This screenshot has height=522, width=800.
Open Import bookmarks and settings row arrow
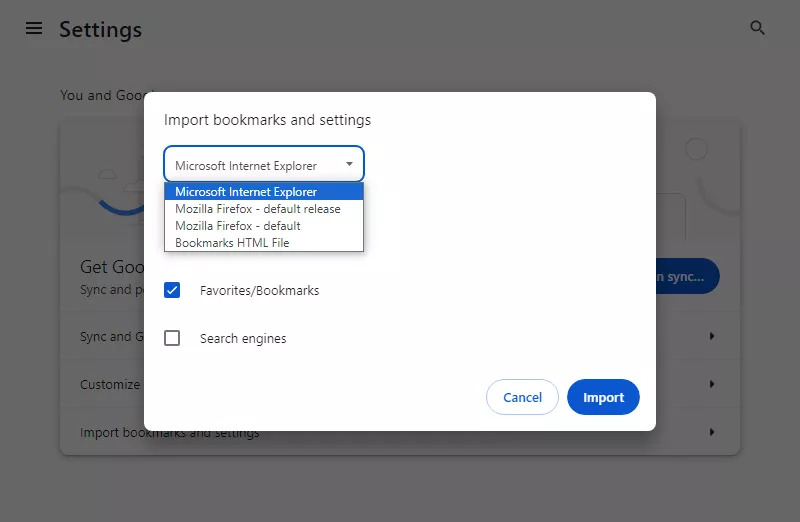[712, 432]
